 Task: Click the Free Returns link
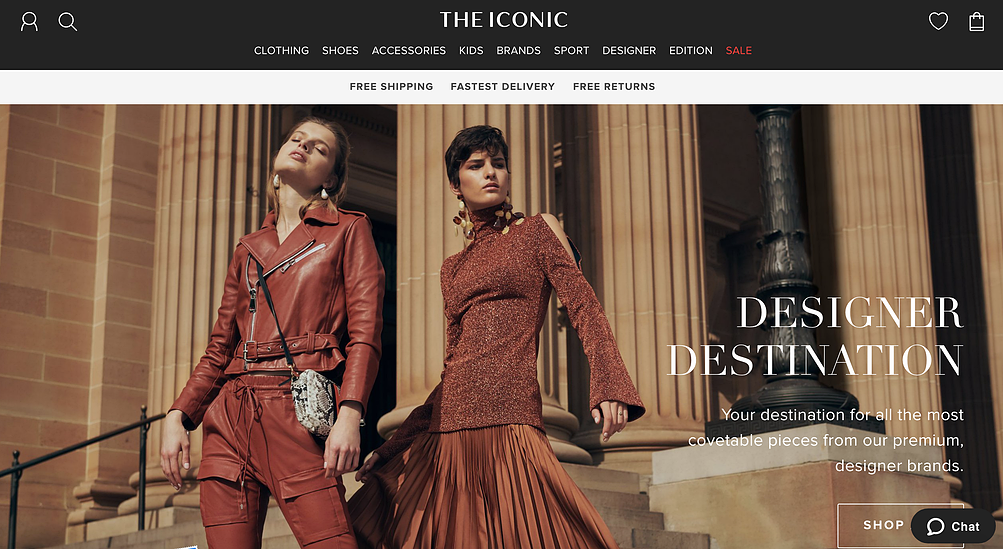click(x=614, y=86)
